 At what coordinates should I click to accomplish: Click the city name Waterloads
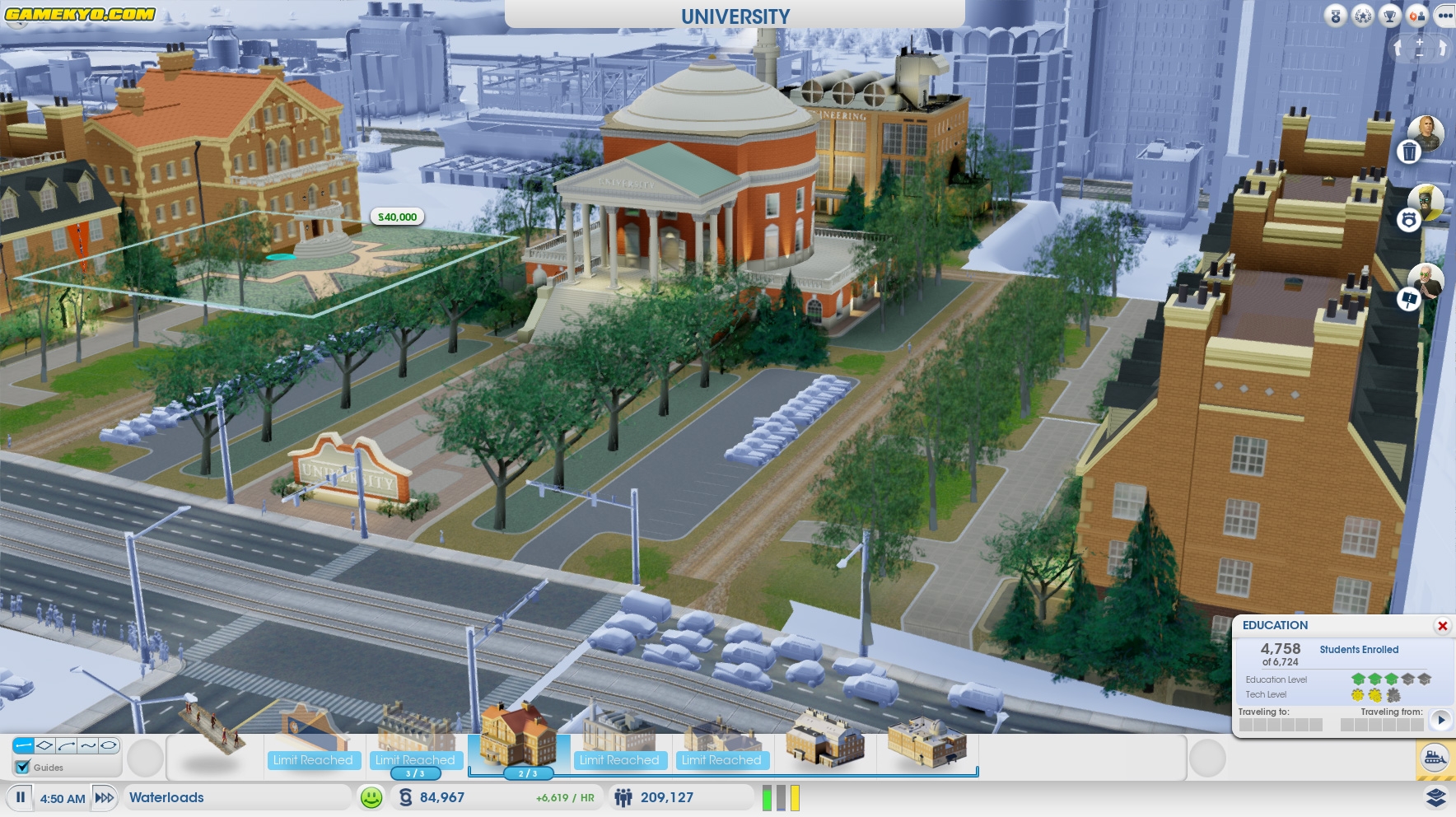click(166, 797)
